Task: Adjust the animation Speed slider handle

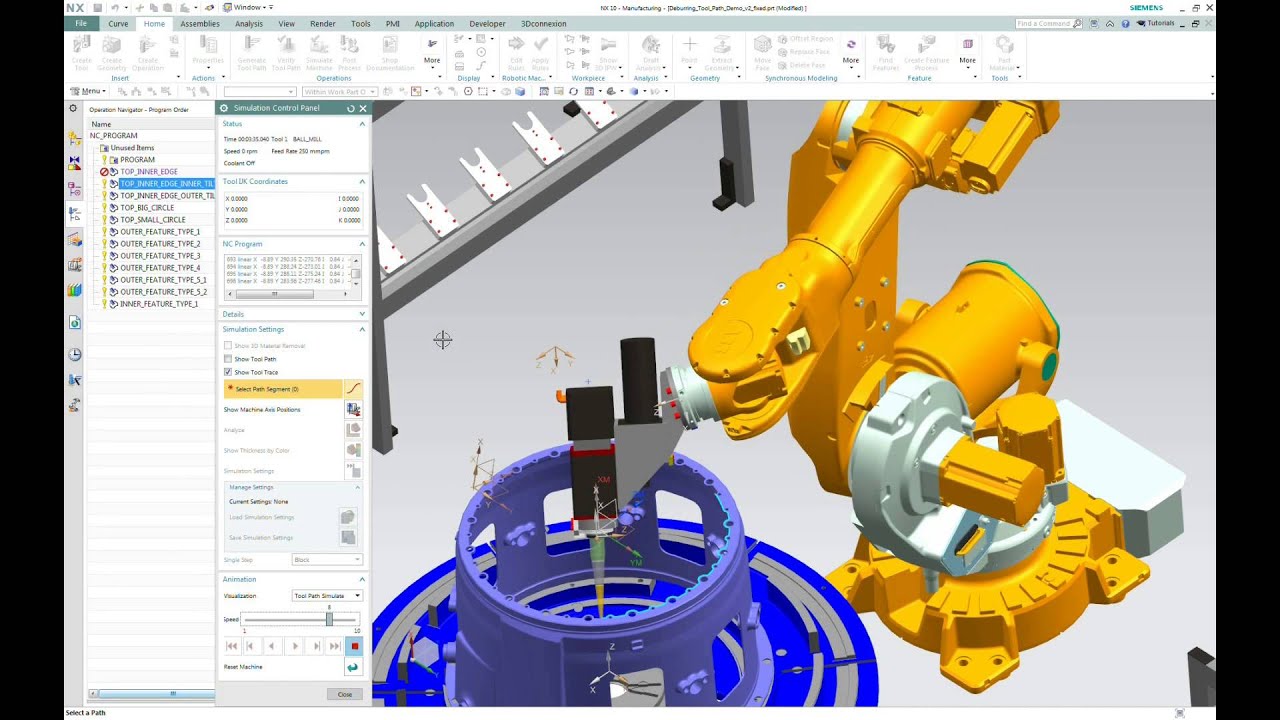Action: click(329, 619)
